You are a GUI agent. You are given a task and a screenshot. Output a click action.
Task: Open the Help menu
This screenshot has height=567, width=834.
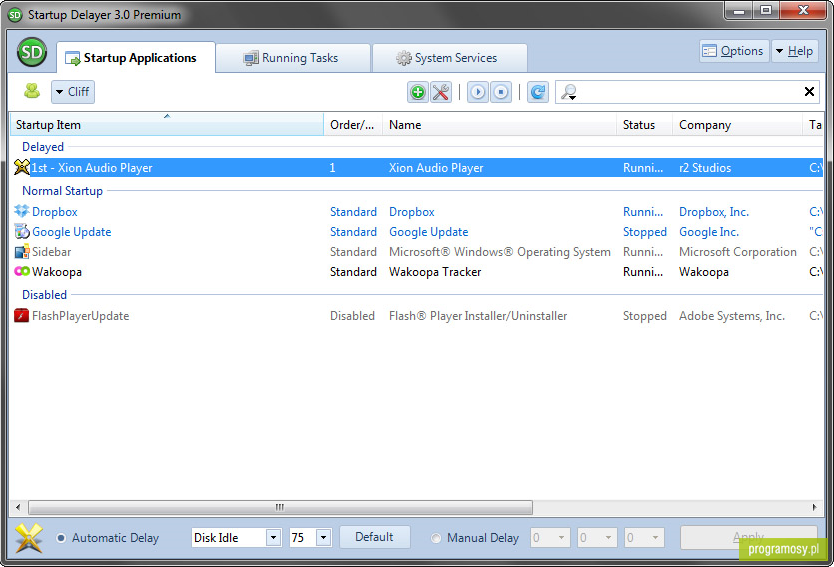pos(795,51)
